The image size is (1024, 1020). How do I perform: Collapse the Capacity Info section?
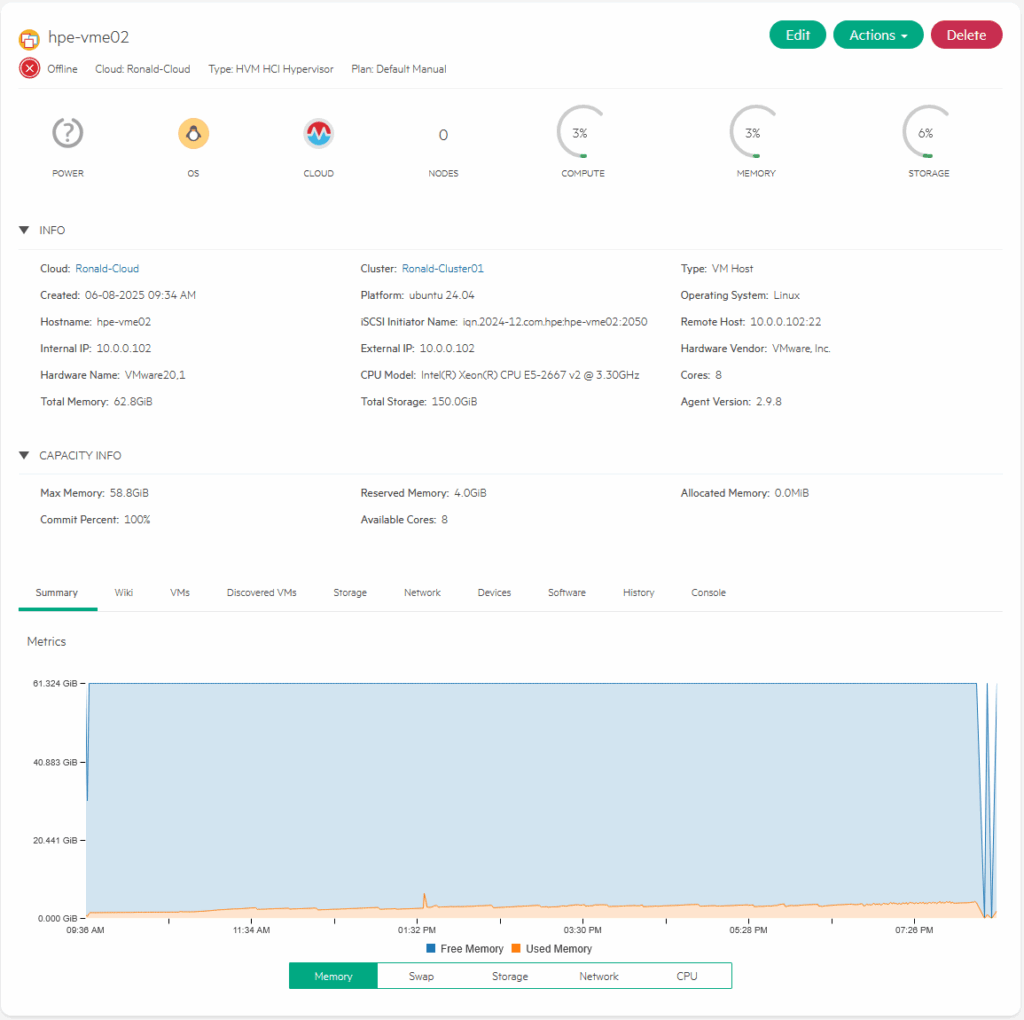click(x=24, y=455)
